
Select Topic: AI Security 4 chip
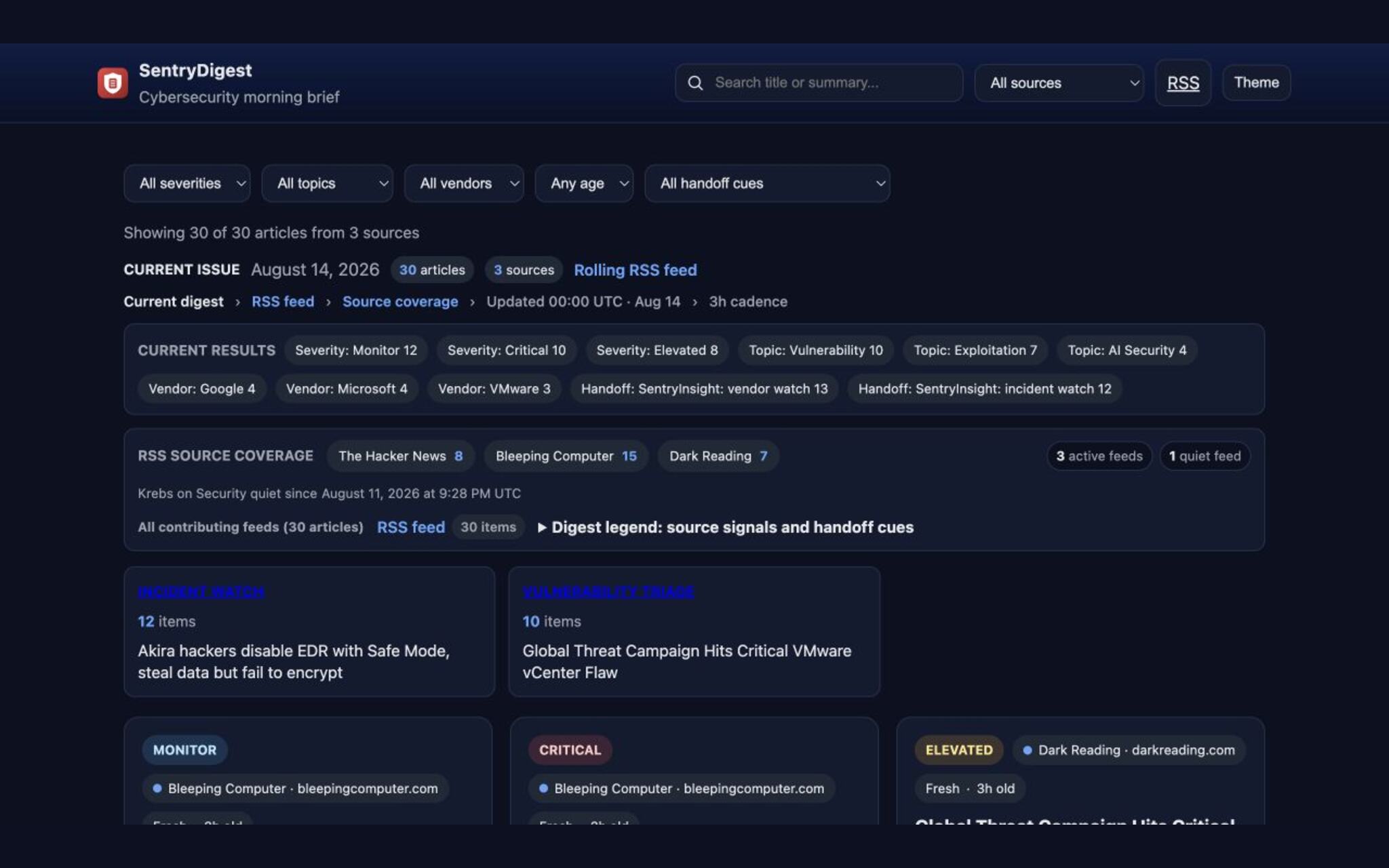click(x=1127, y=351)
